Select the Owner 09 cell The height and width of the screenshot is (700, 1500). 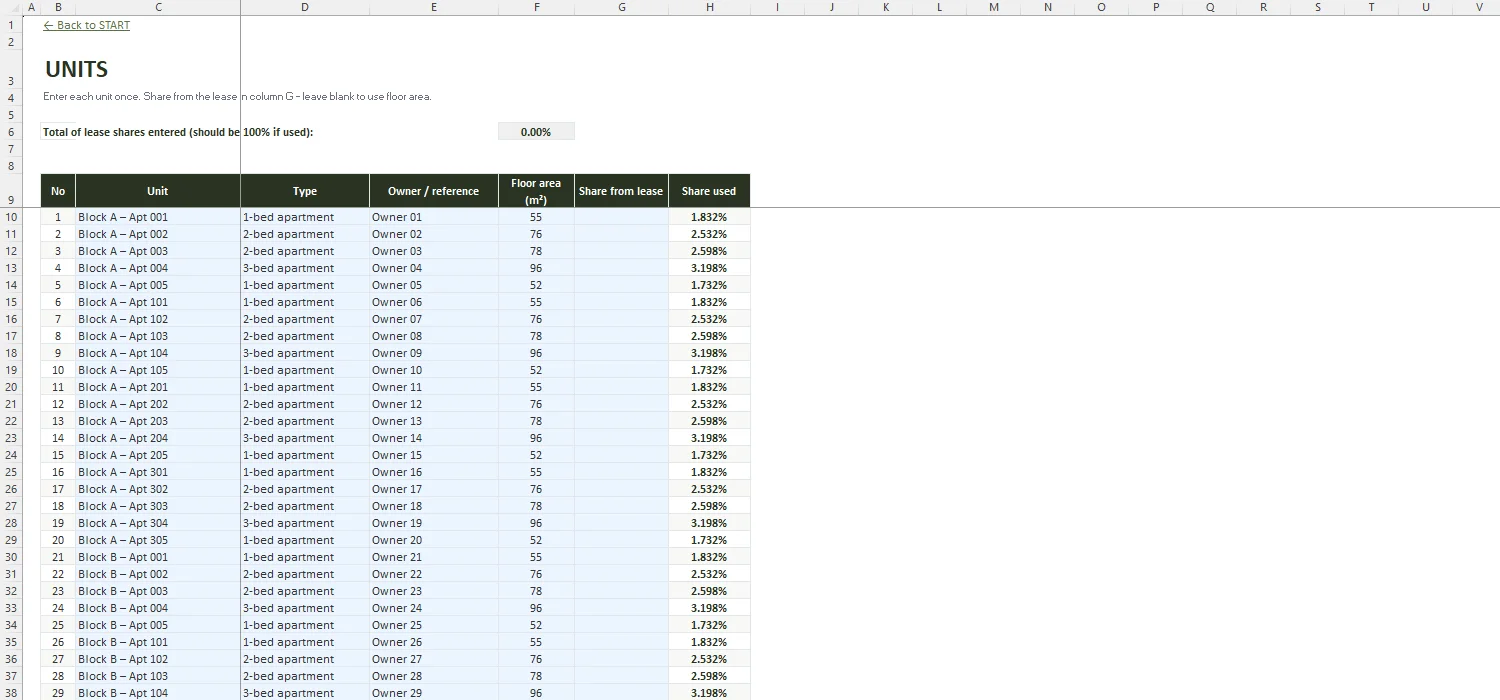coord(434,353)
